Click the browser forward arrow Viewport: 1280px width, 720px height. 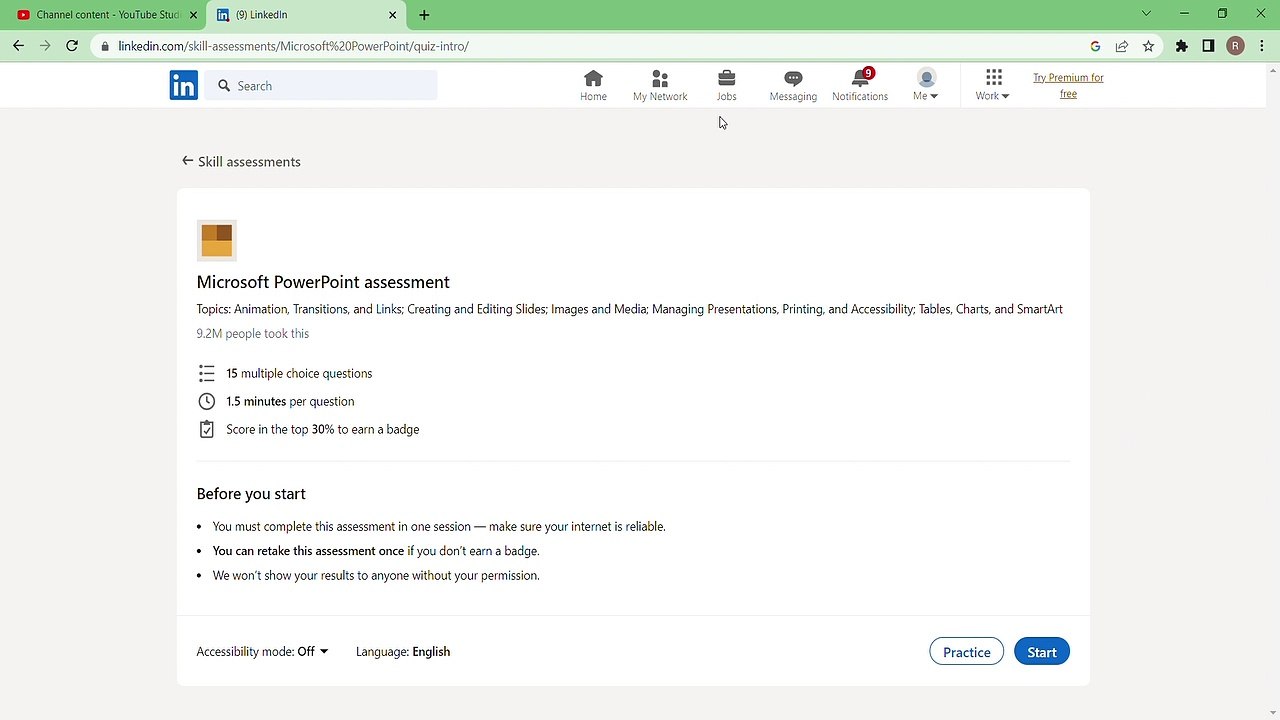pos(45,46)
